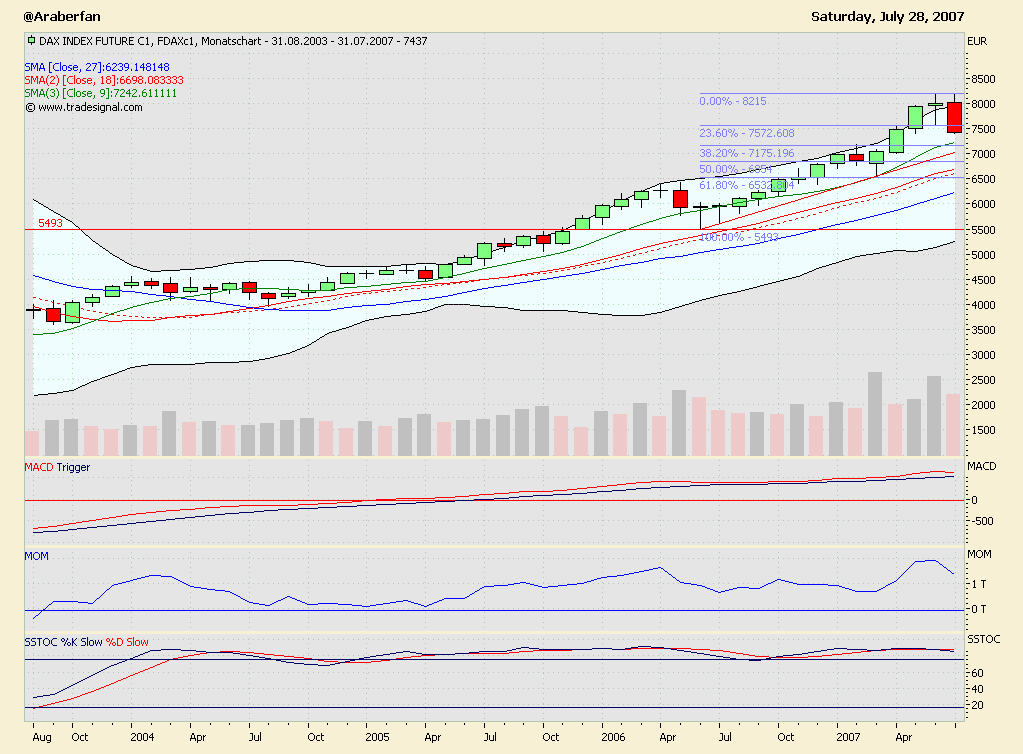
Task: Click the 60 stochastic axis label
Action: coord(977,673)
